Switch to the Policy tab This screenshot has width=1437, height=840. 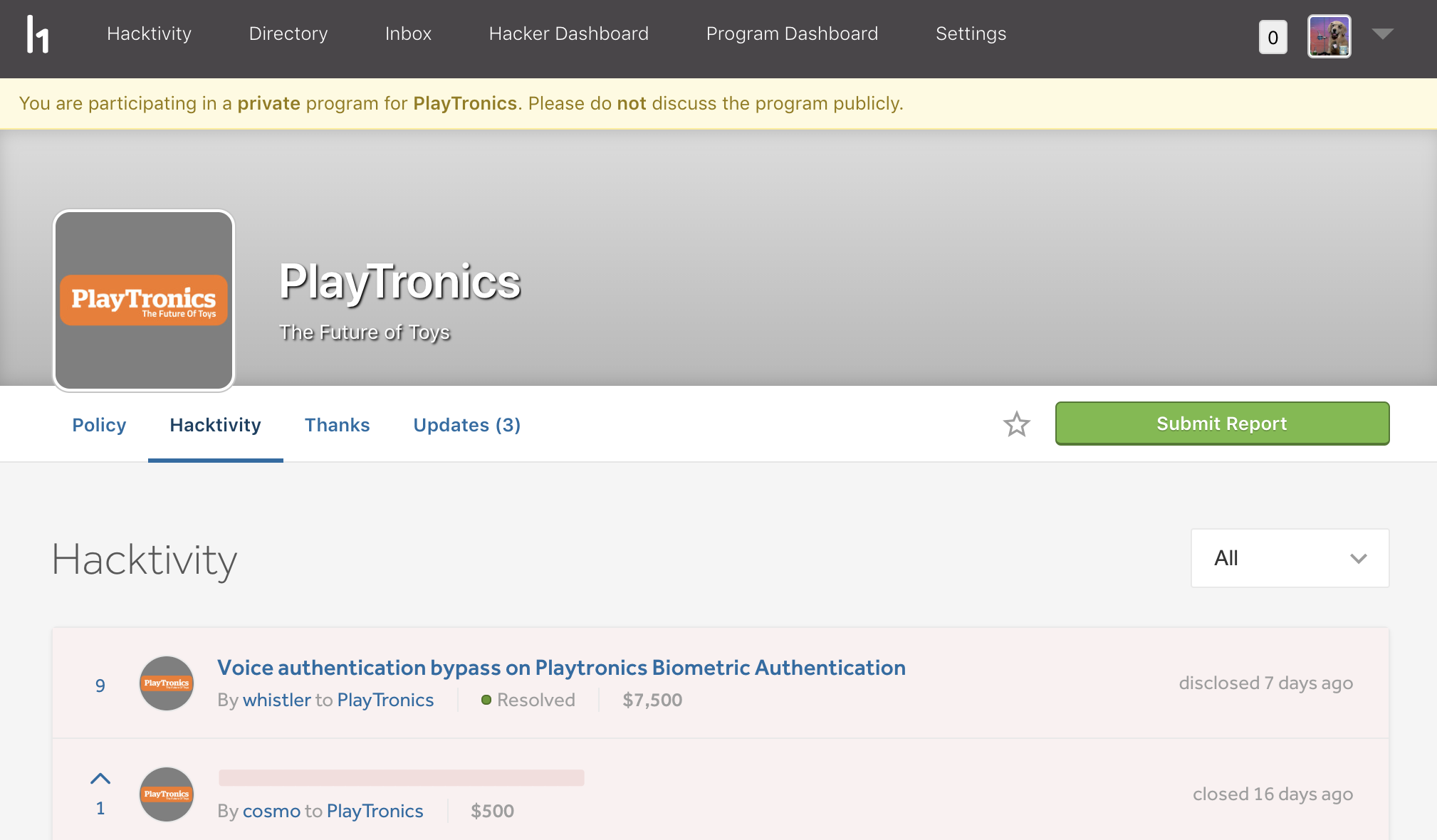point(99,425)
